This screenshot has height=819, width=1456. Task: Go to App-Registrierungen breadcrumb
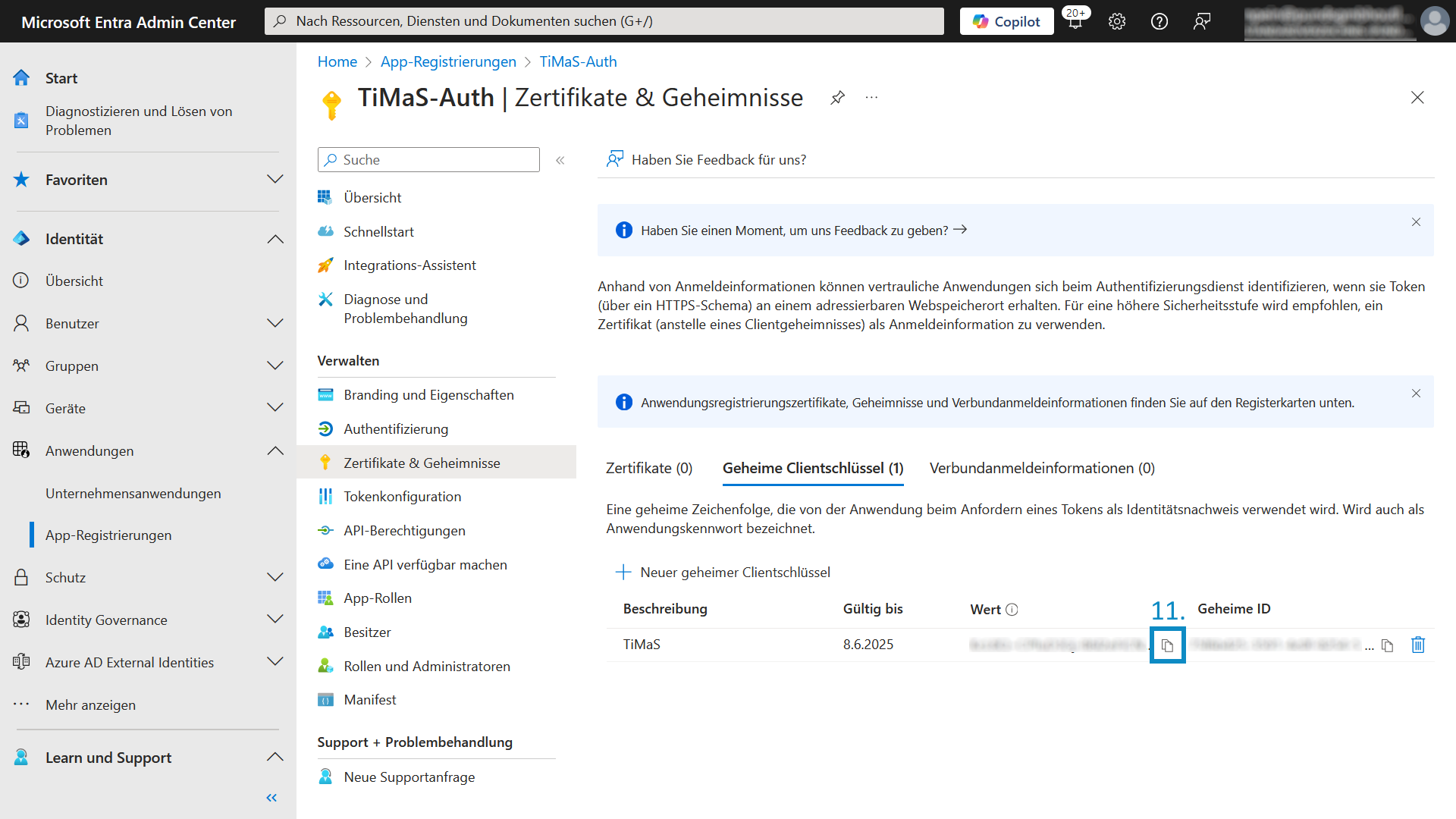pyautogui.click(x=448, y=62)
